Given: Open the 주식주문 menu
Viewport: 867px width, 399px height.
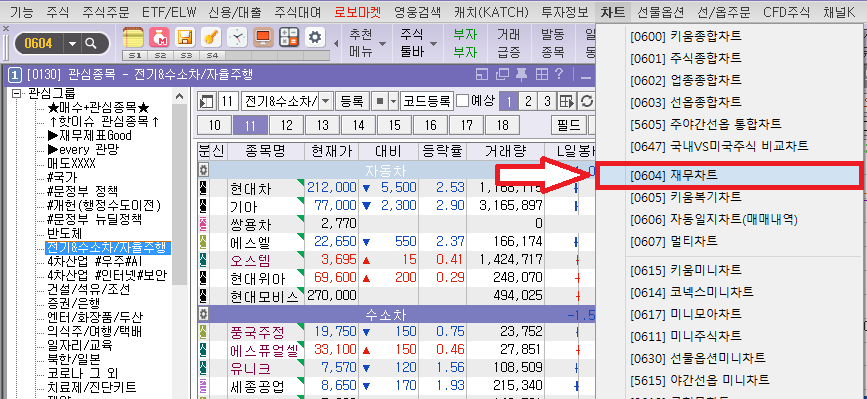Looking at the screenshot, I should click(x=106, y=11).
